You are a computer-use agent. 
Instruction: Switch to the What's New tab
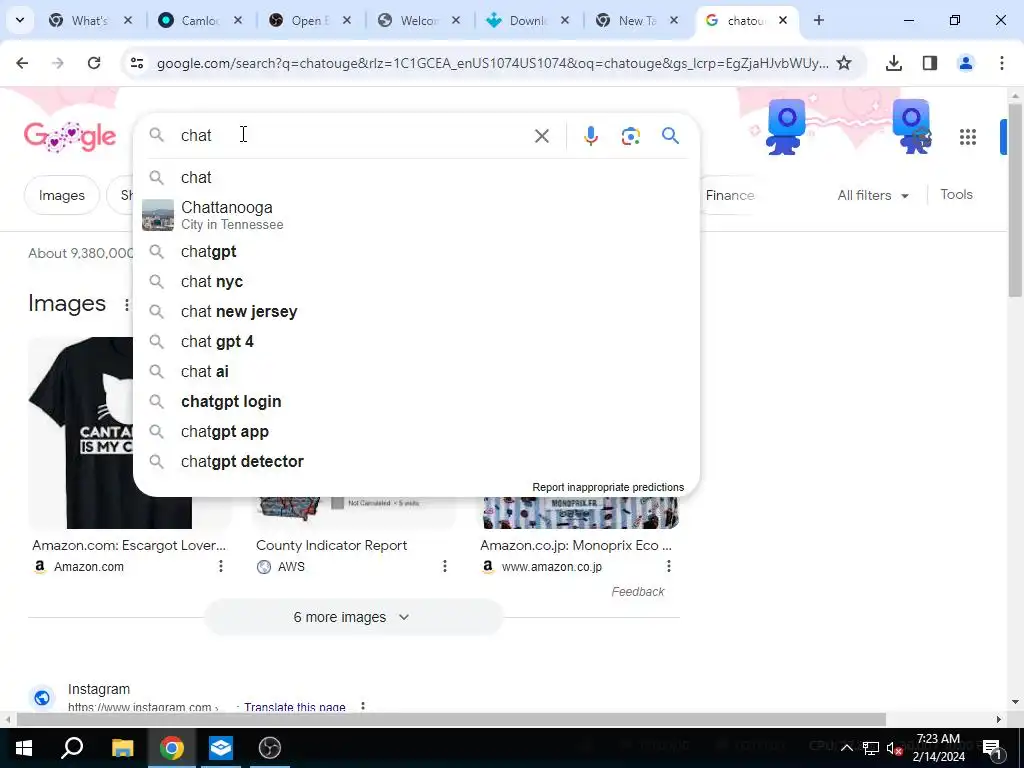(88, 20)
